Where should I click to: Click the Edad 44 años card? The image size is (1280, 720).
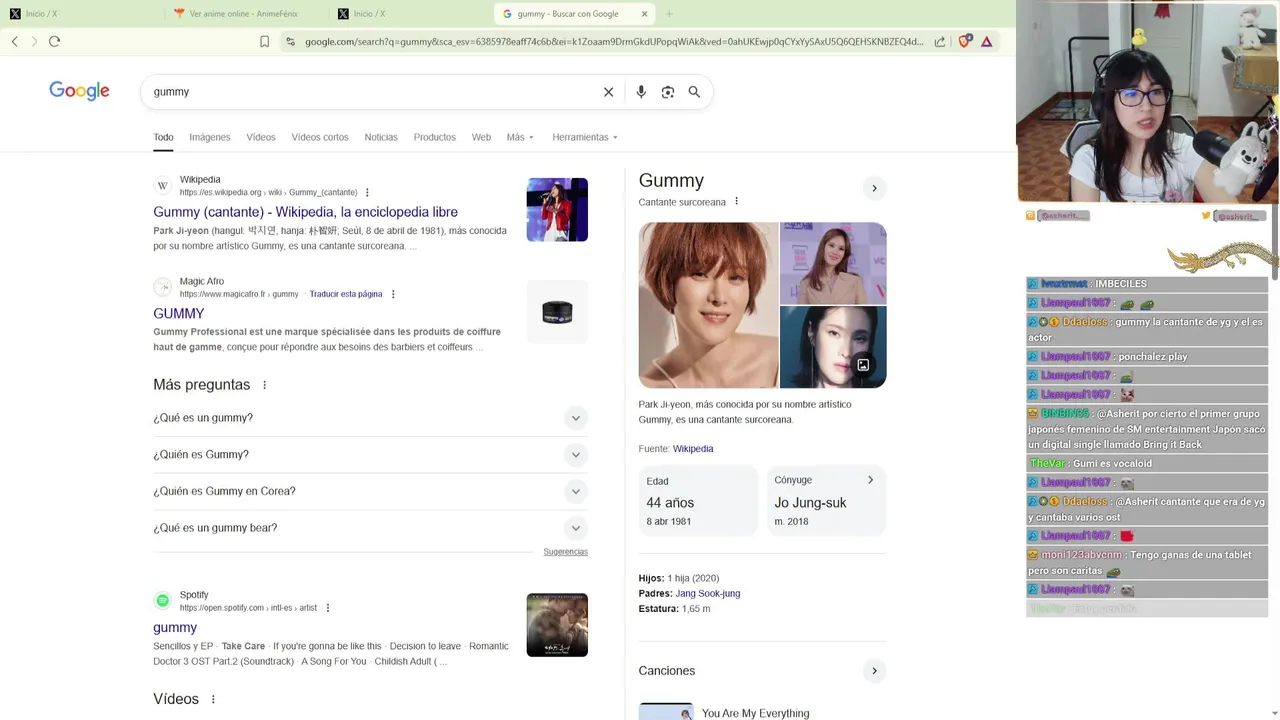[x=698, y=500]
